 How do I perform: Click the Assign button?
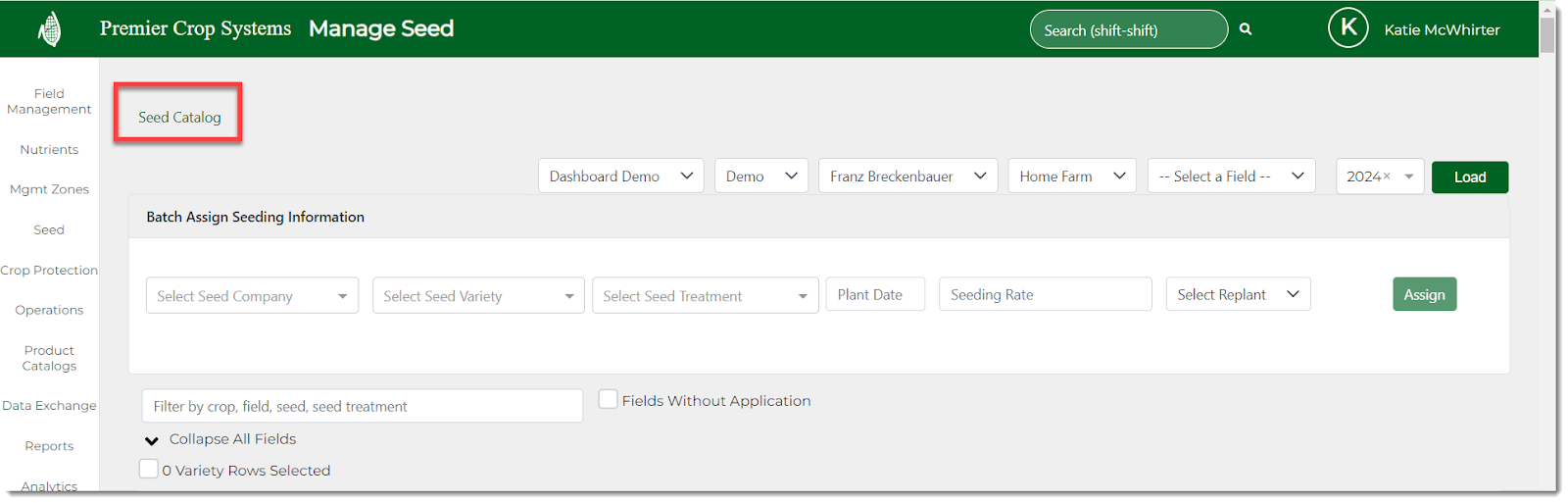click(x=1425, y=294)
